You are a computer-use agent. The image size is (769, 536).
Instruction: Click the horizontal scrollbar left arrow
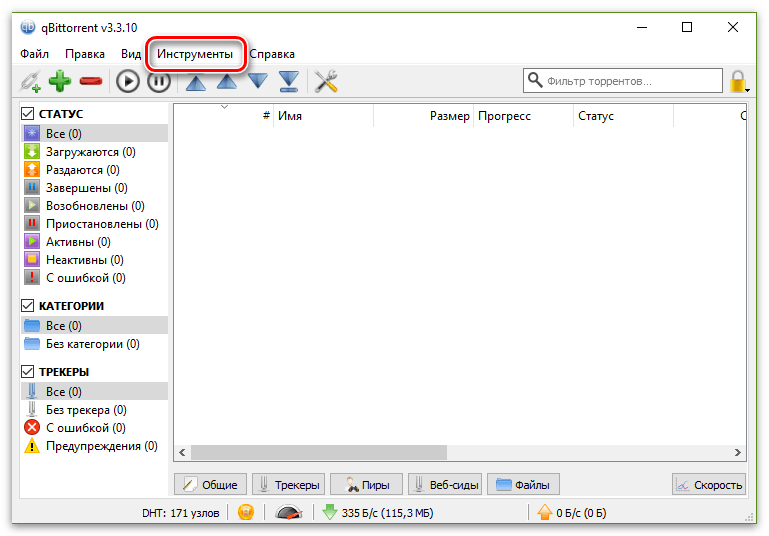[182, 452]
